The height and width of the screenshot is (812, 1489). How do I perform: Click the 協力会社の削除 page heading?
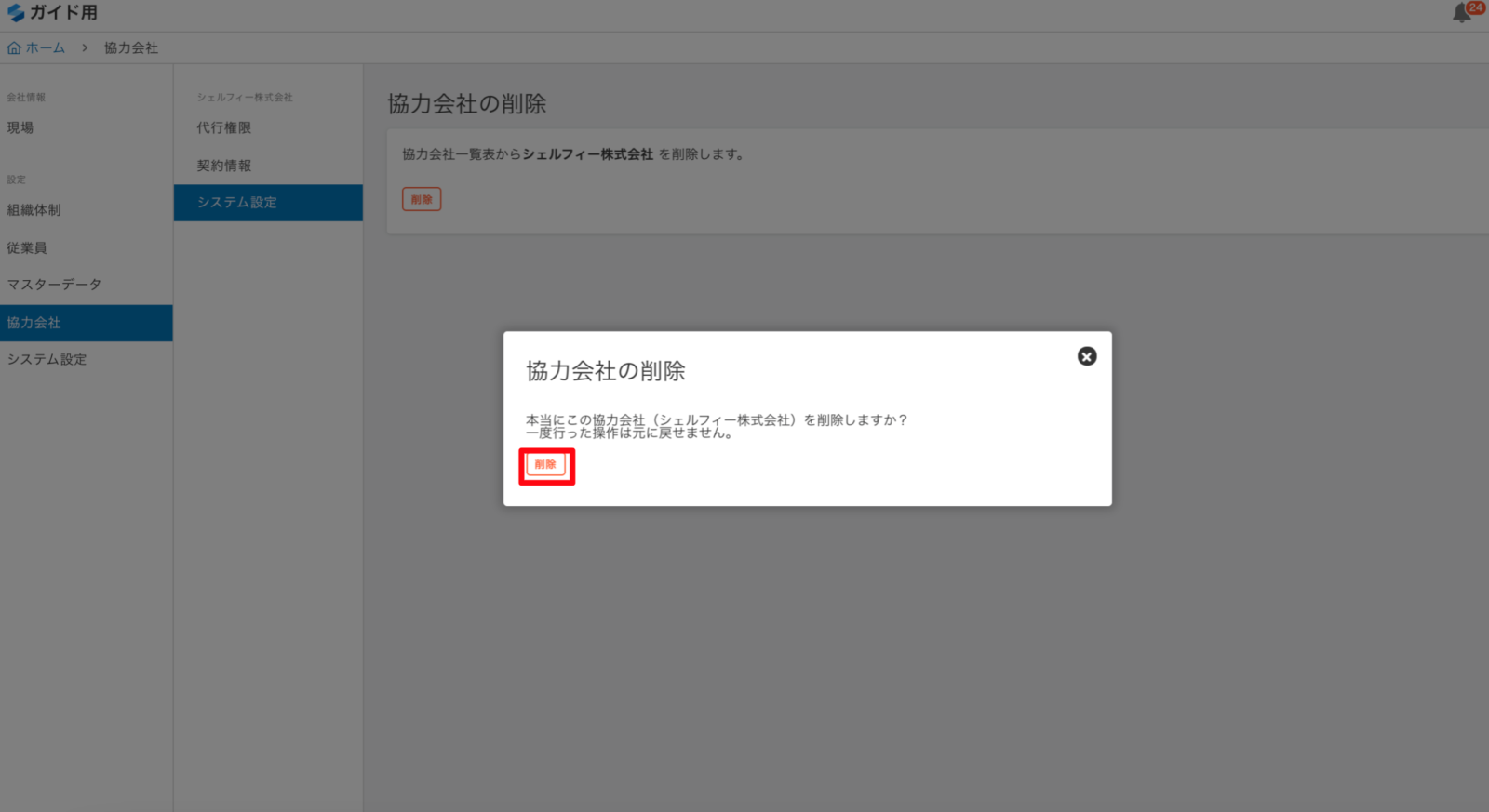tap(467, 104)
